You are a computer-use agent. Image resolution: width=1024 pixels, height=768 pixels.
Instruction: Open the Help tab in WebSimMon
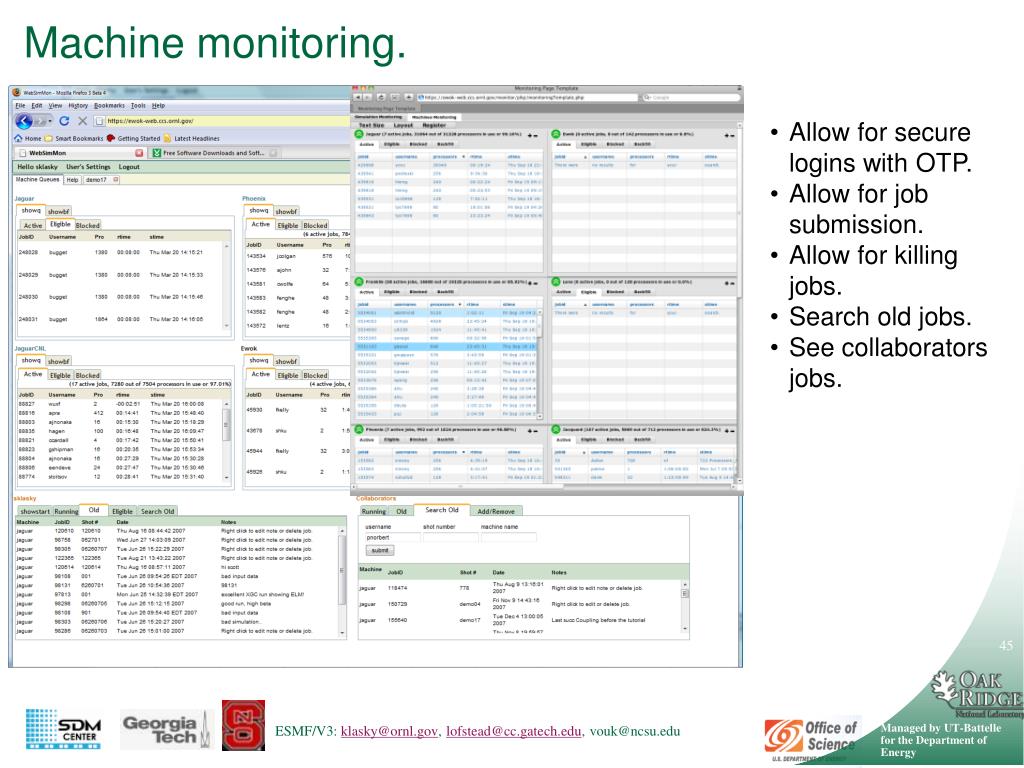[72, 180]
